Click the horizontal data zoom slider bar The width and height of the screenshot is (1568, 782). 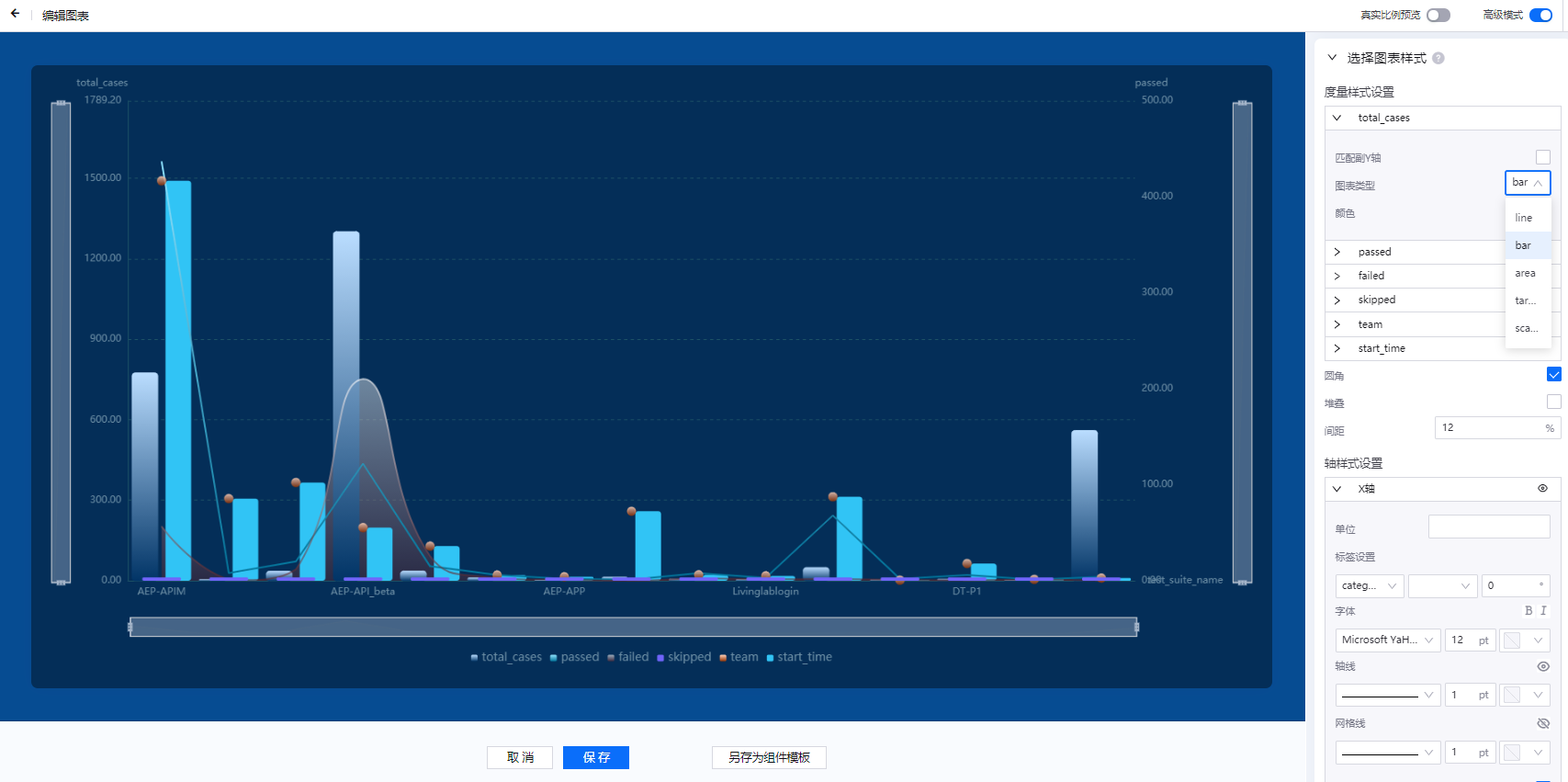tap(633, 628)
